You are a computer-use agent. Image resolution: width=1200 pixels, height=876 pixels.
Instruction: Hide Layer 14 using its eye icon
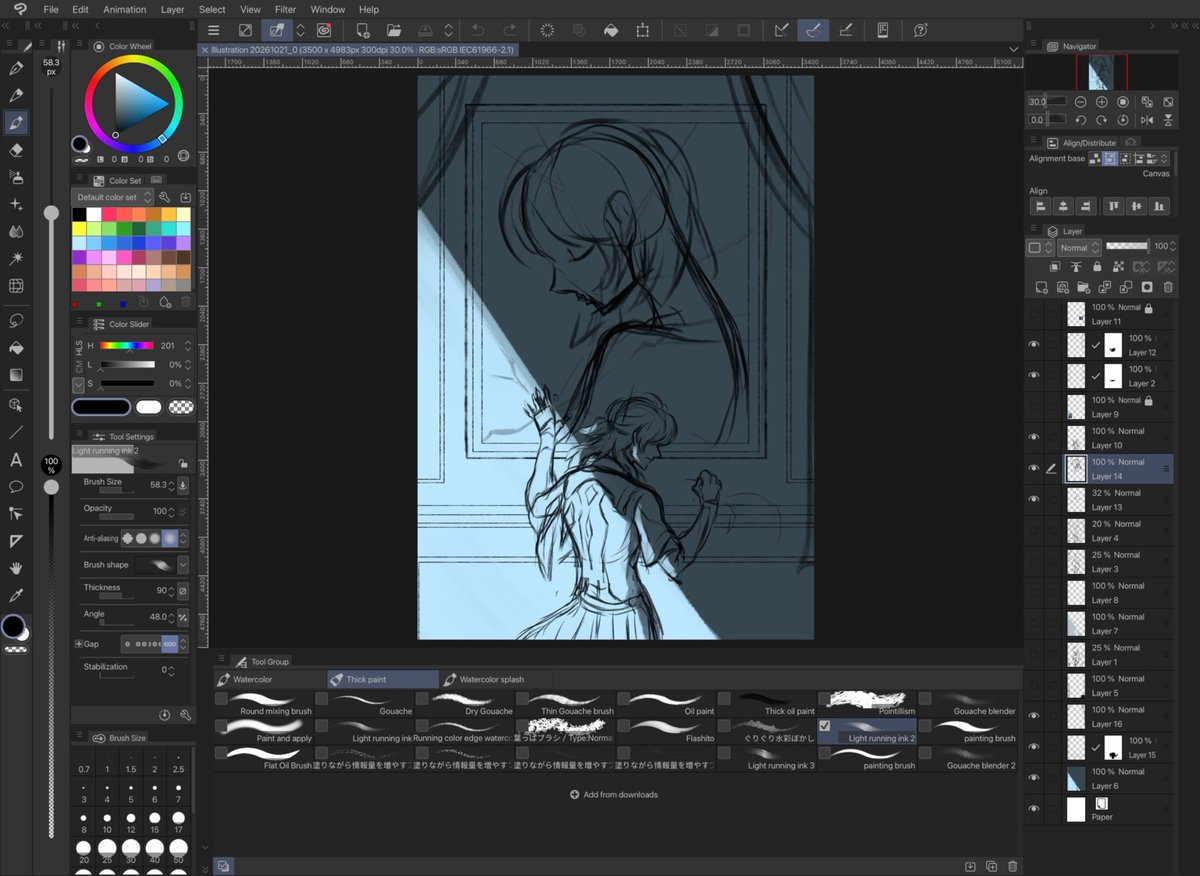1034,468
